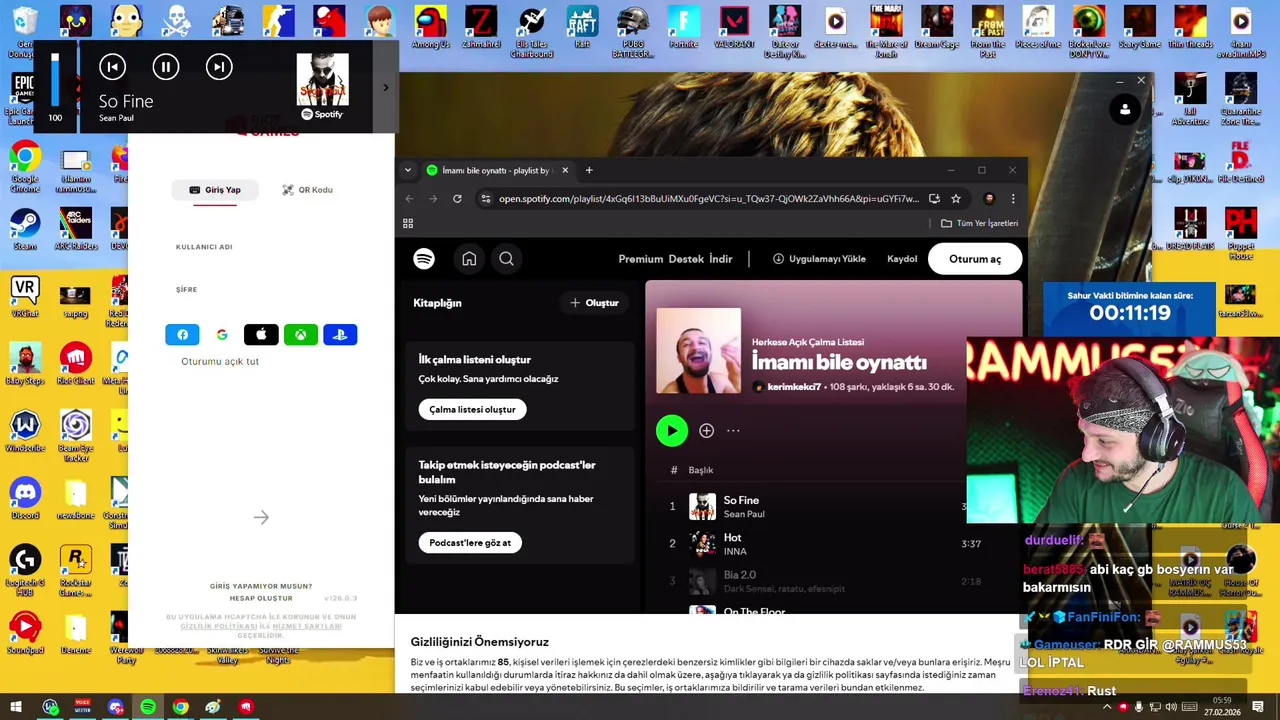Open the Hesap Oluştur link
1280x720 pixels.
pos(261,599)
